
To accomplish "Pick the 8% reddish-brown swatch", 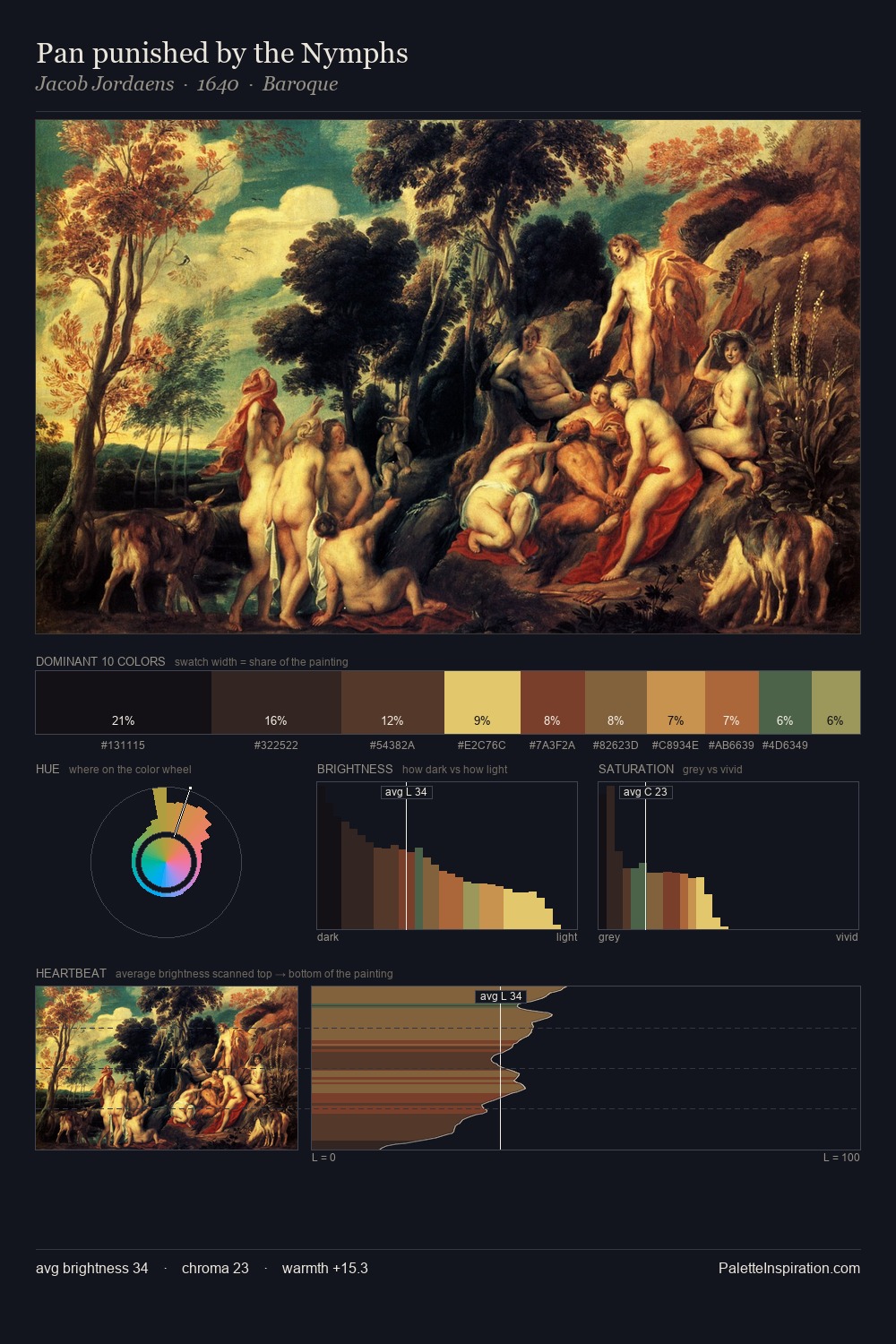I will [553, 702].
